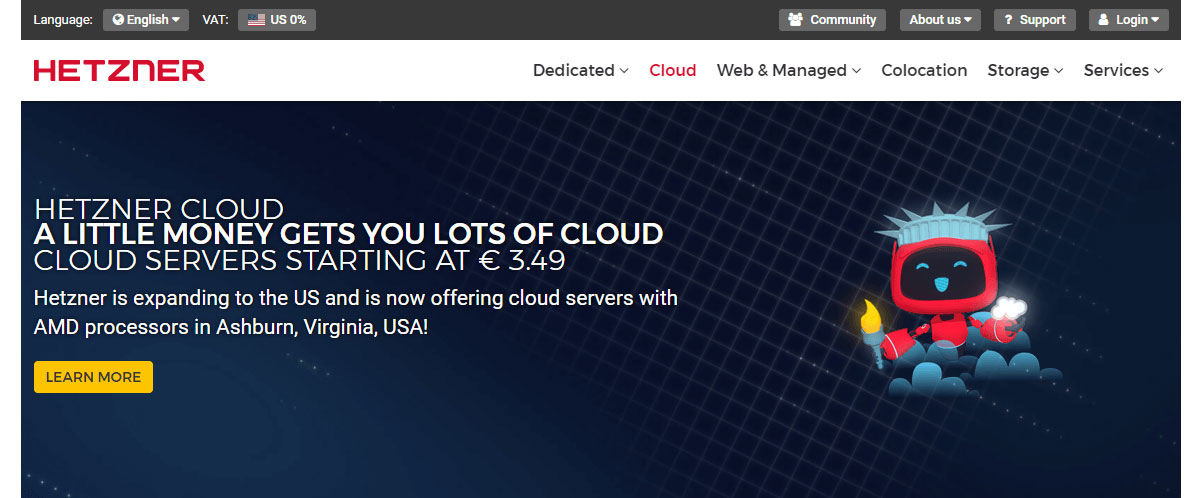Open the US 0% VAT selector
1200x498 pixels.
277,20
